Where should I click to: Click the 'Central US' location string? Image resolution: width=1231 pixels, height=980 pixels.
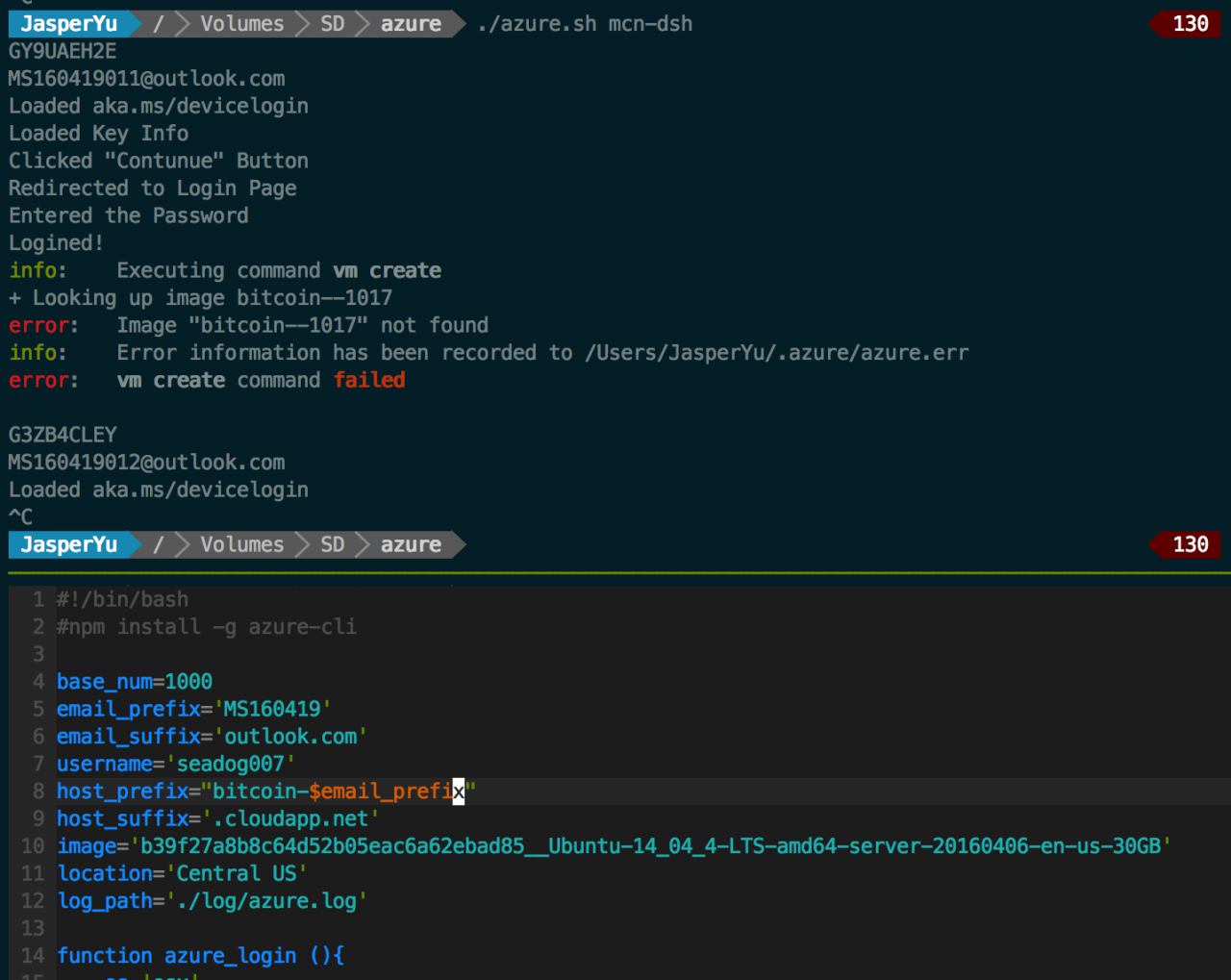click(237, 873)
